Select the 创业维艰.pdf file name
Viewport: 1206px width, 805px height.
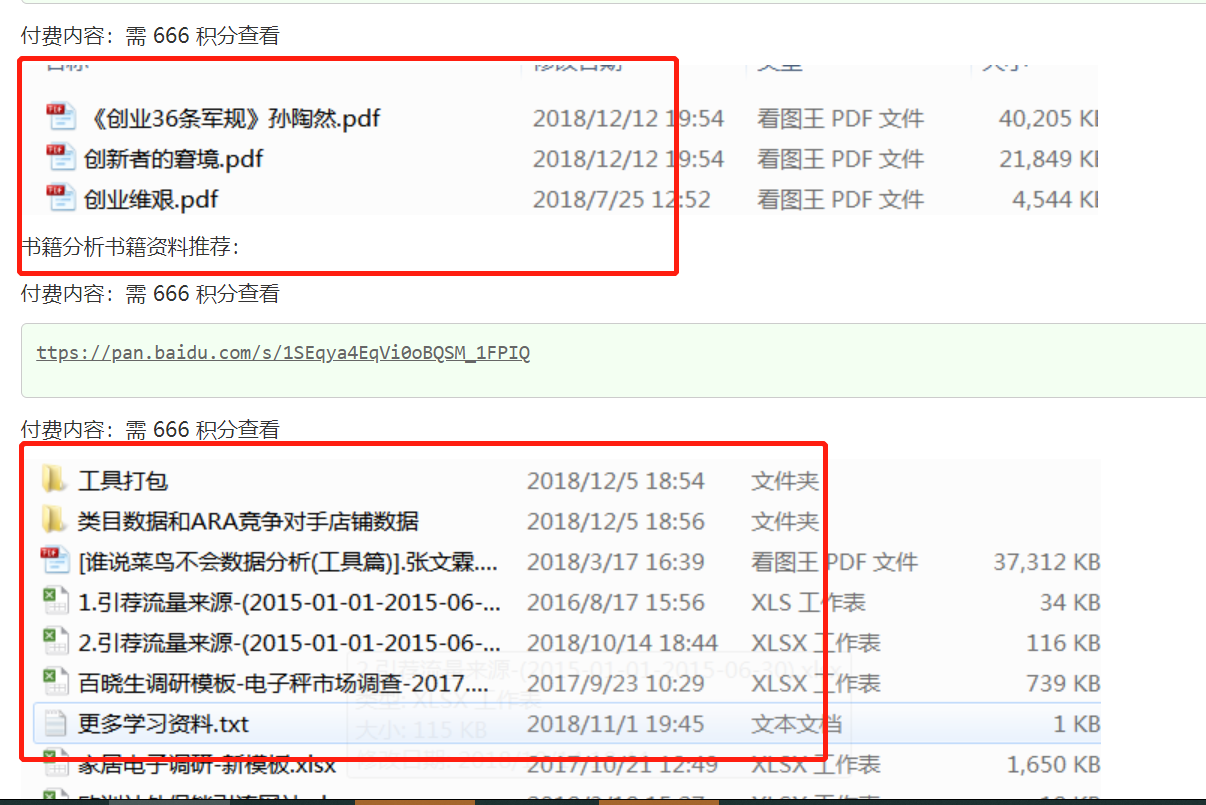tap(150, 199)
